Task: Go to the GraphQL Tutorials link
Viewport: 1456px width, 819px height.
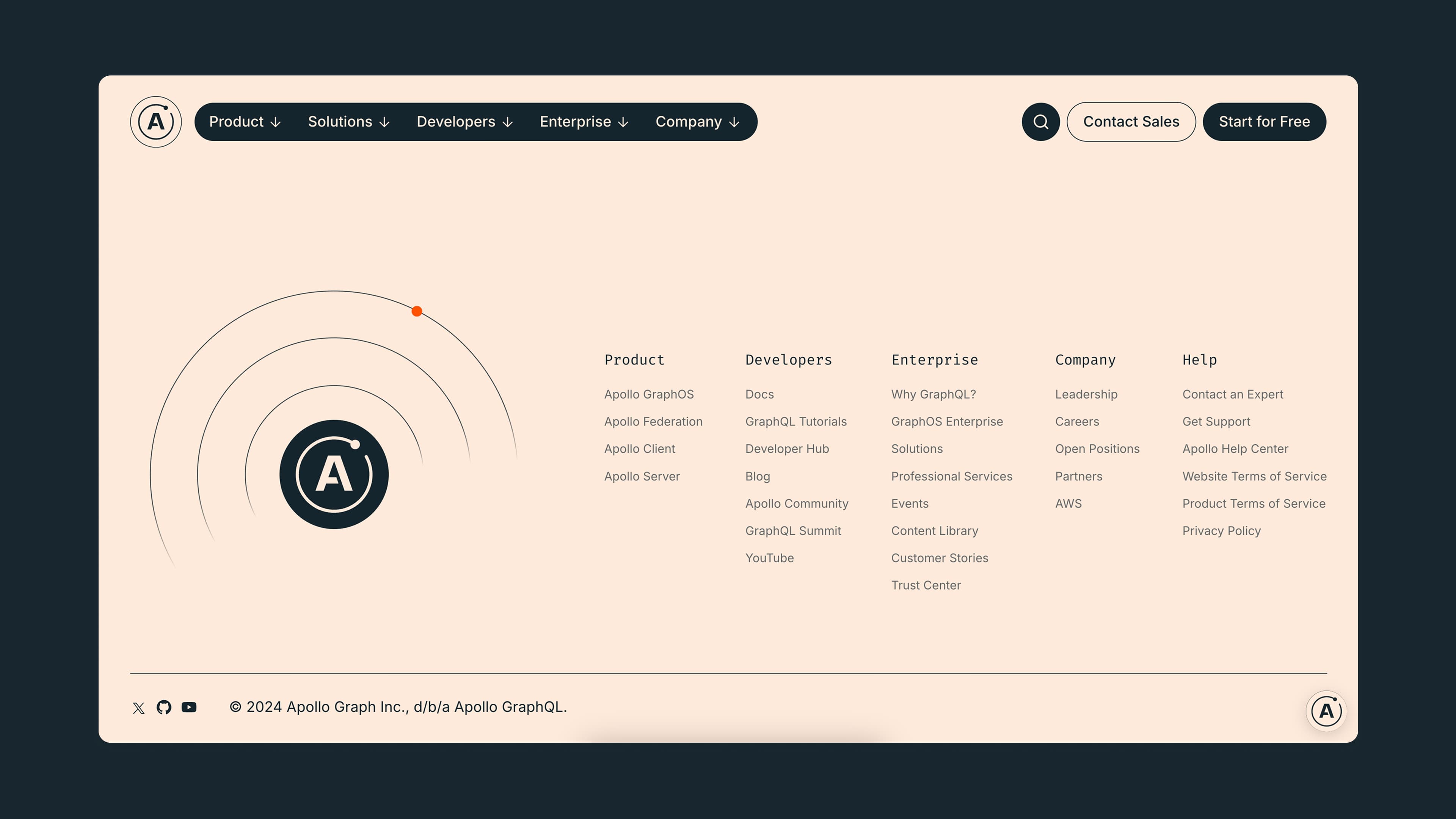Action: pos(796,422)
